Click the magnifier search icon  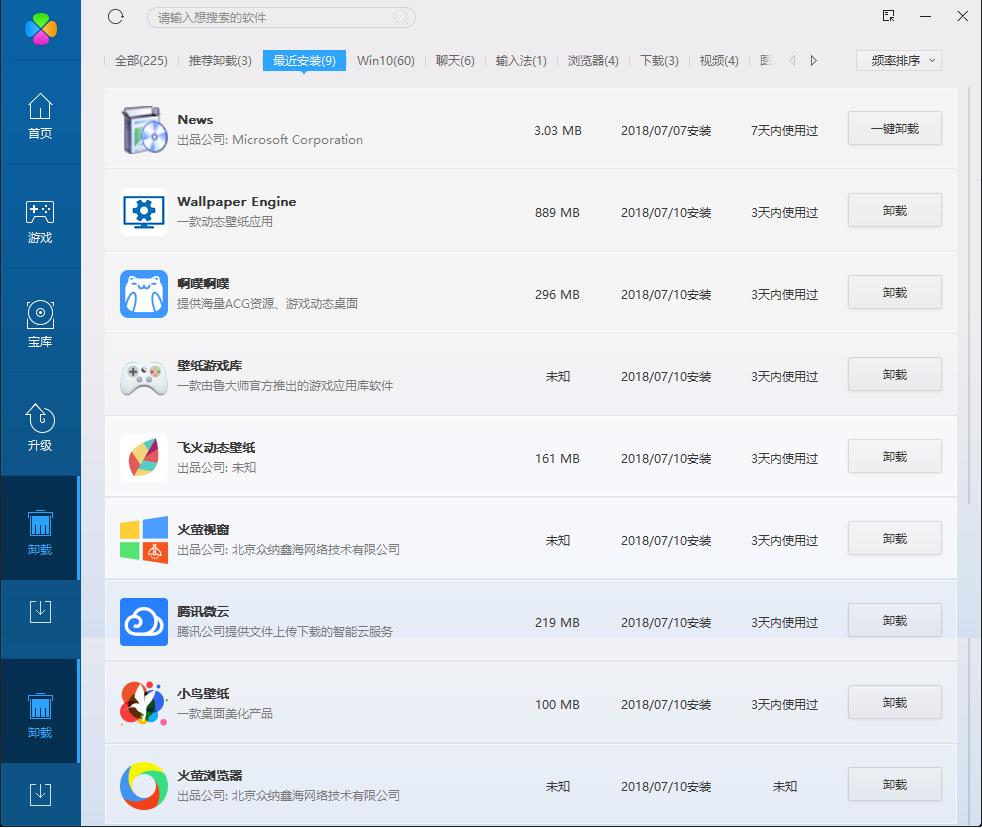[401, 18]
